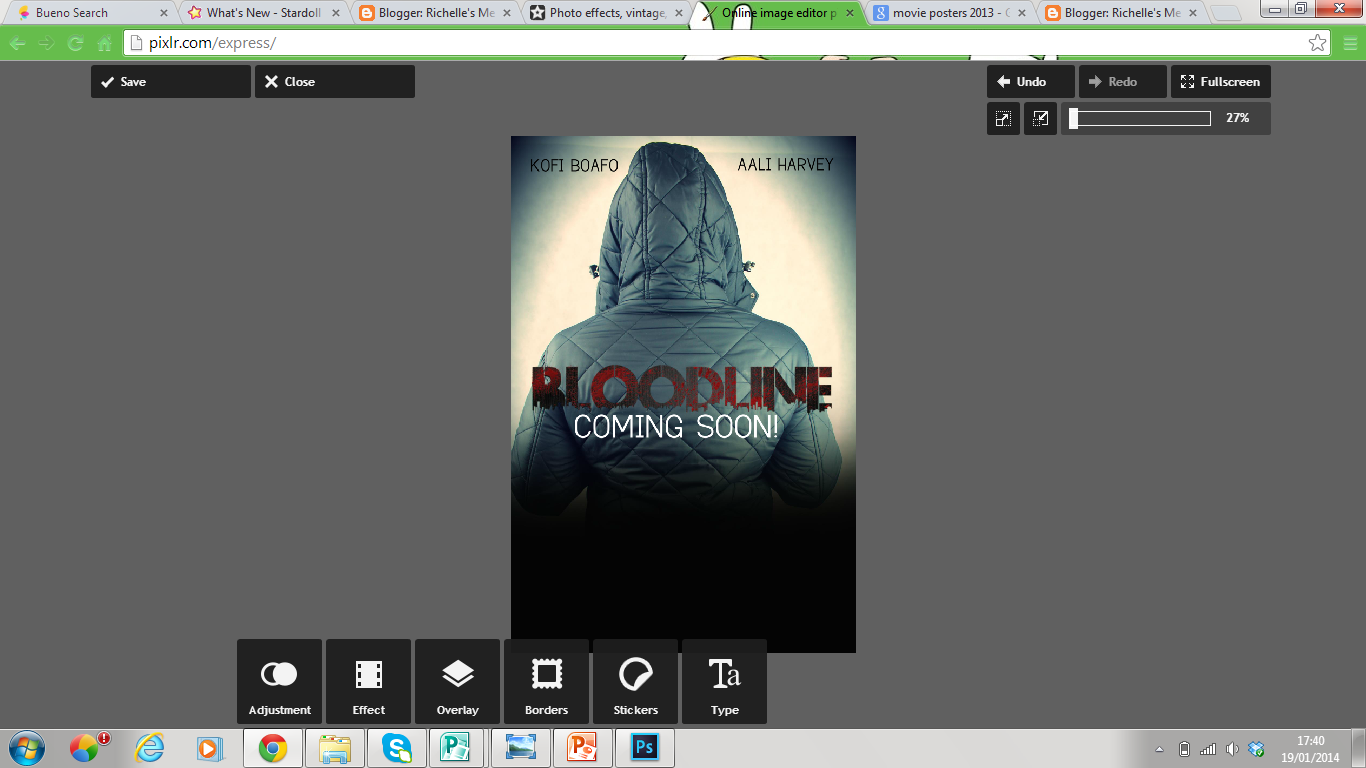Click Redo in the editor toolbar
Screen dimensions: 1366x768
pos(1122,81)
